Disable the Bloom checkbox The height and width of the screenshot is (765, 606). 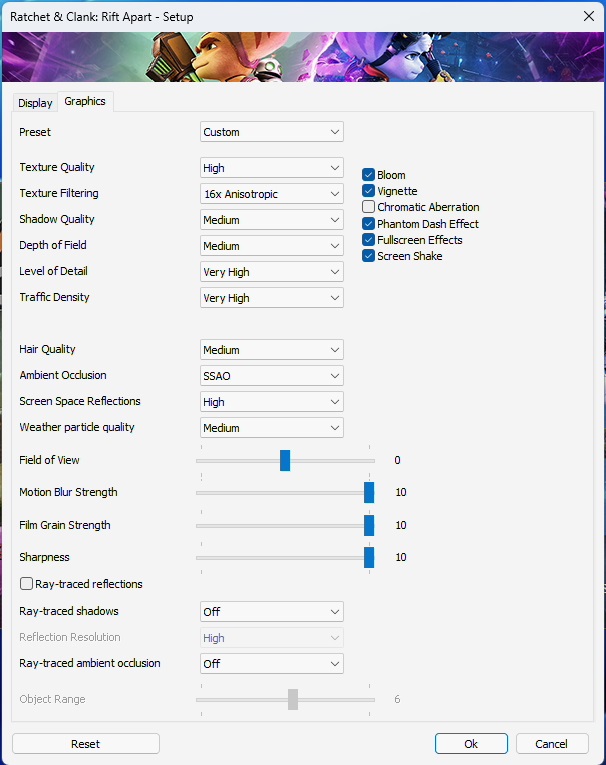coord(368,175)
